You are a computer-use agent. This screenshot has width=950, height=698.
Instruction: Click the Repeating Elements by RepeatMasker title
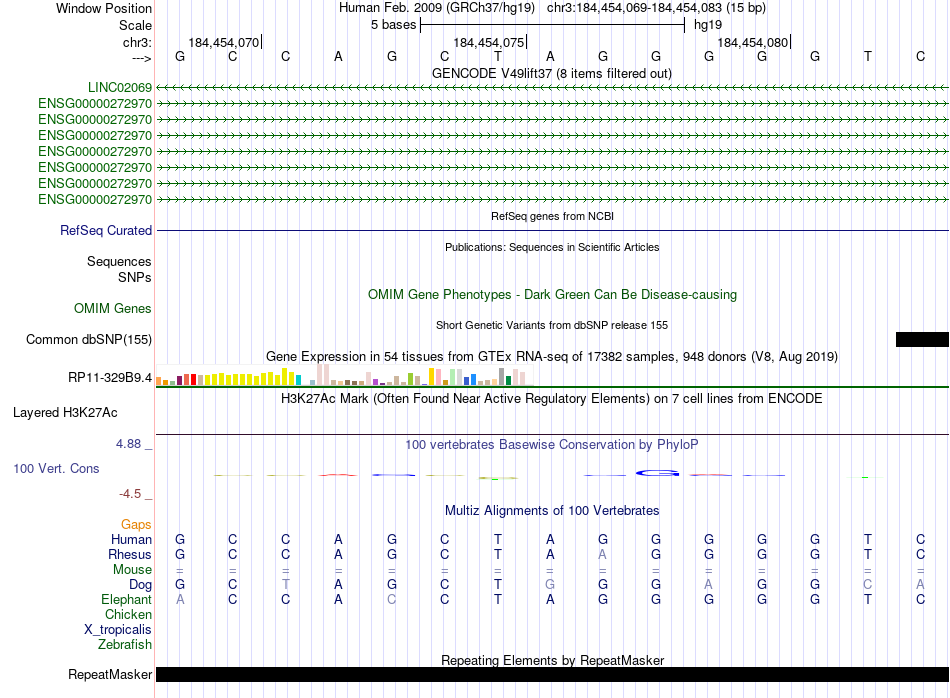[x=552, y=660]
